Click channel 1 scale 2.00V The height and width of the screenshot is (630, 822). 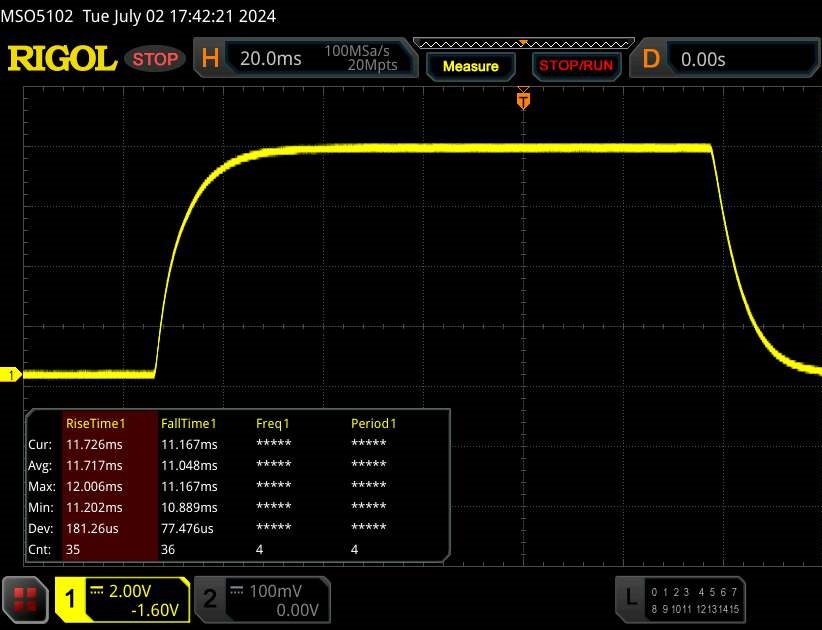click(x=129, y=591)
